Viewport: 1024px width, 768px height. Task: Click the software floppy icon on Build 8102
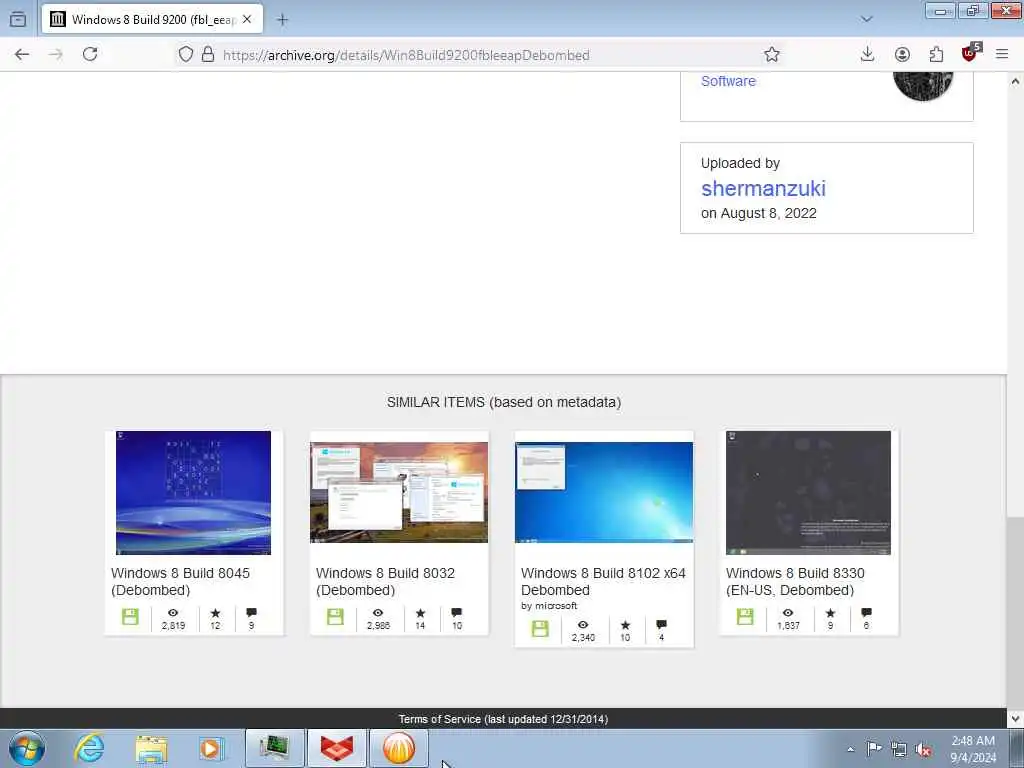[540, 628]
